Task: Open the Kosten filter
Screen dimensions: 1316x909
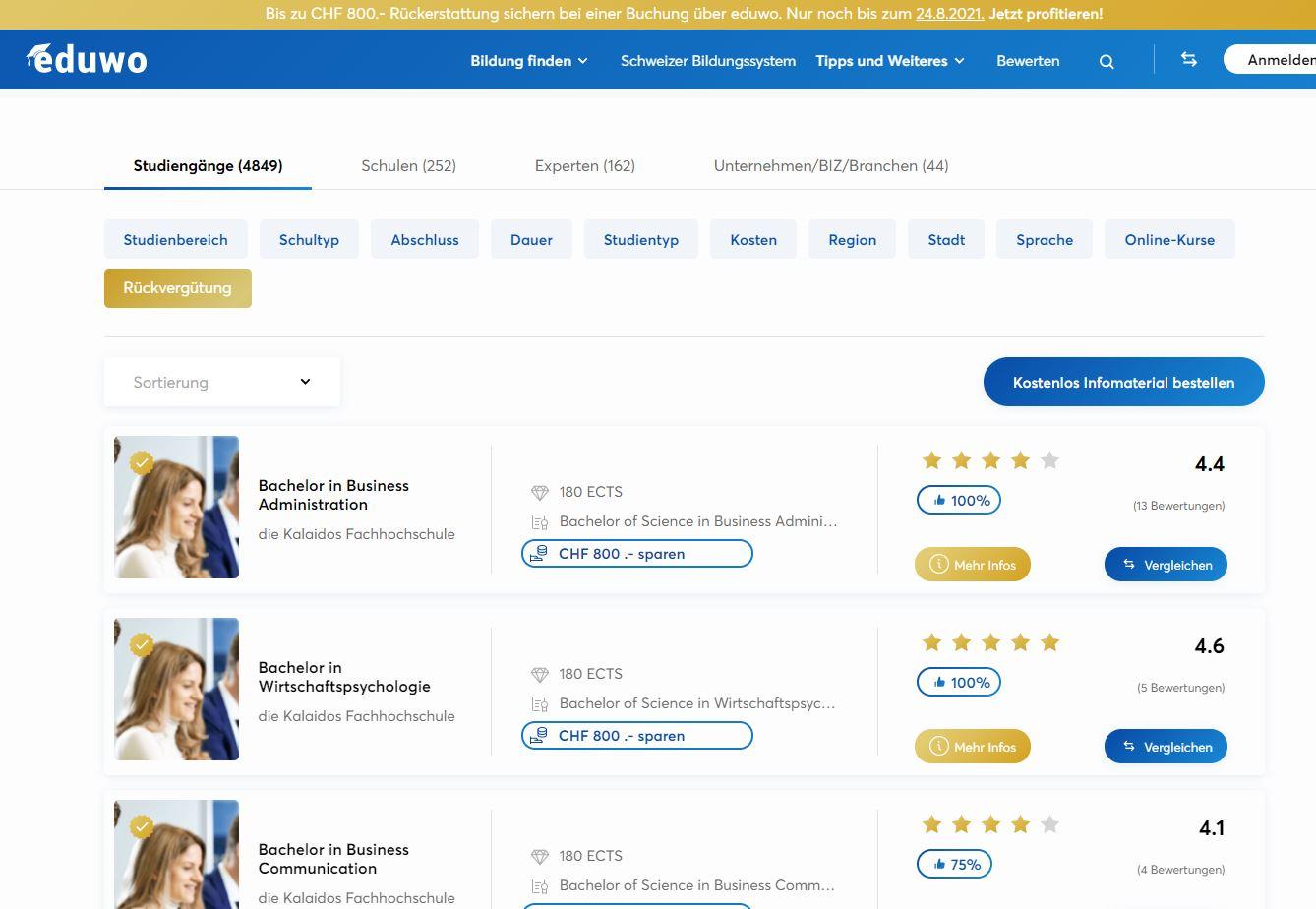Action: pyautogui.click(x=753, y=239)
